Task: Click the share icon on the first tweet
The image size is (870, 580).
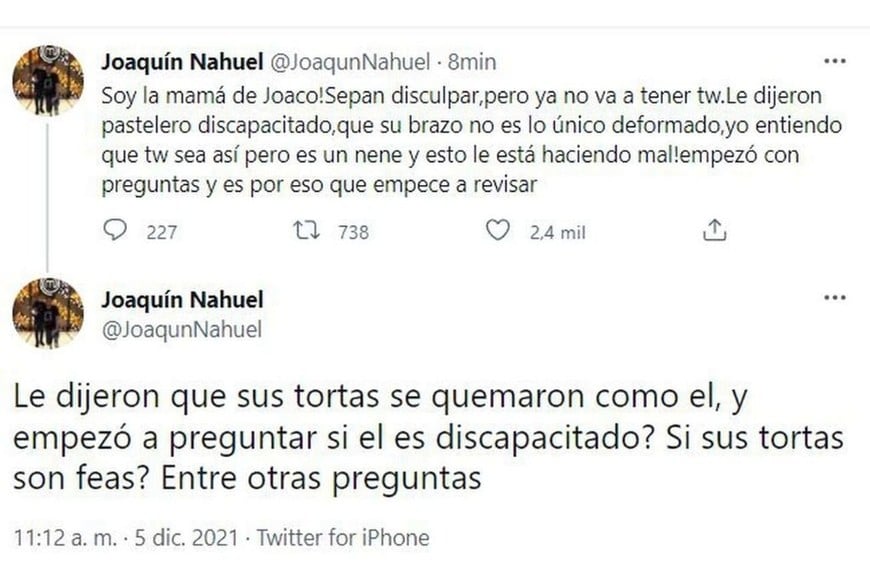Action: pyautogui.click(x=713, y=231)
